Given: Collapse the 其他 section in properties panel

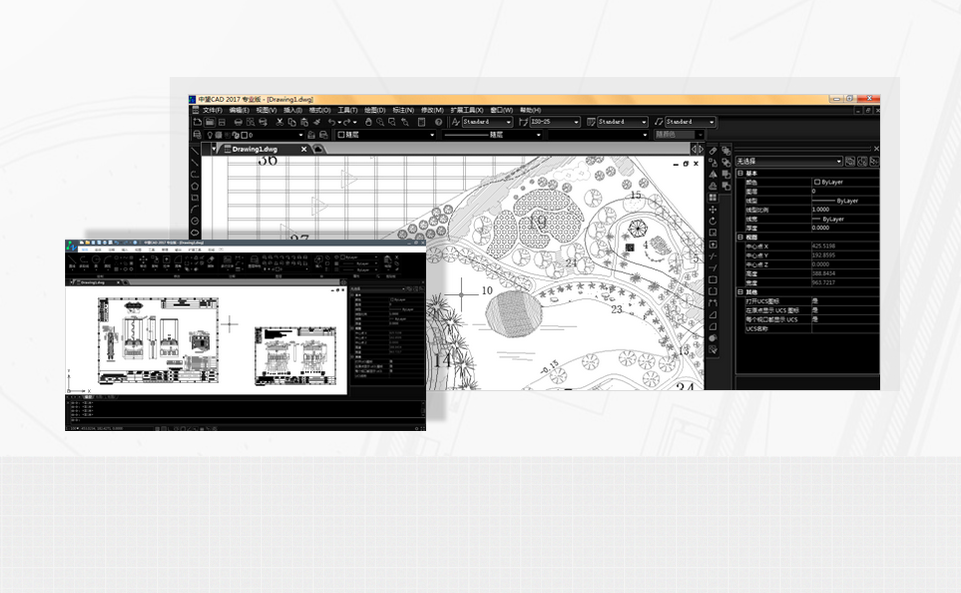Looking at the screenshot, I should click(740, 291).
